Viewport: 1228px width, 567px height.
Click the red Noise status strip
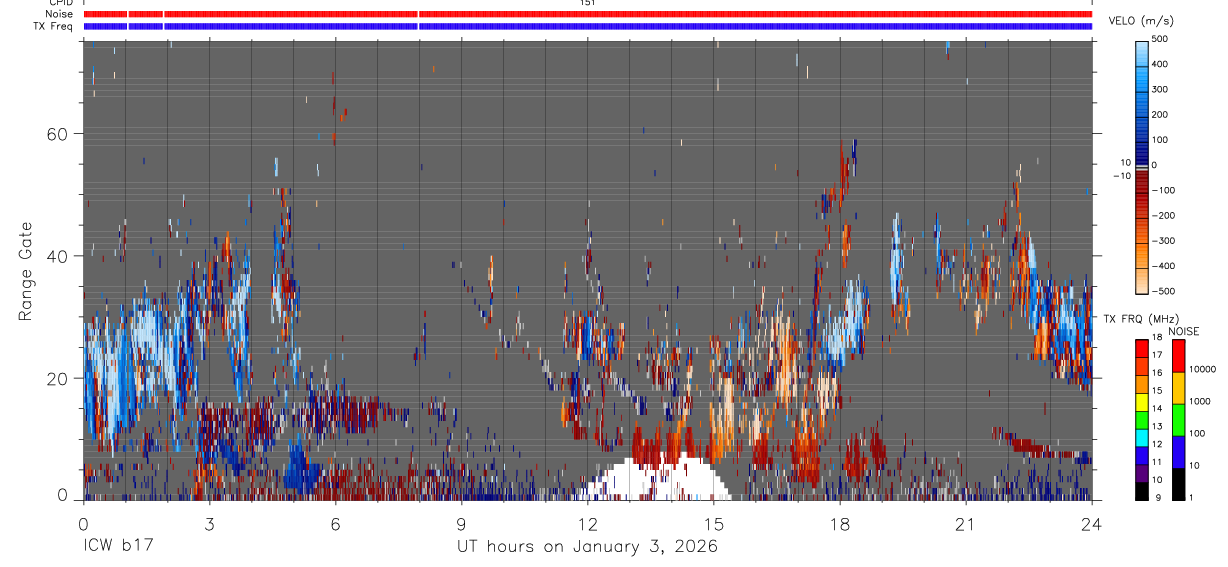(x=588, y=14)
